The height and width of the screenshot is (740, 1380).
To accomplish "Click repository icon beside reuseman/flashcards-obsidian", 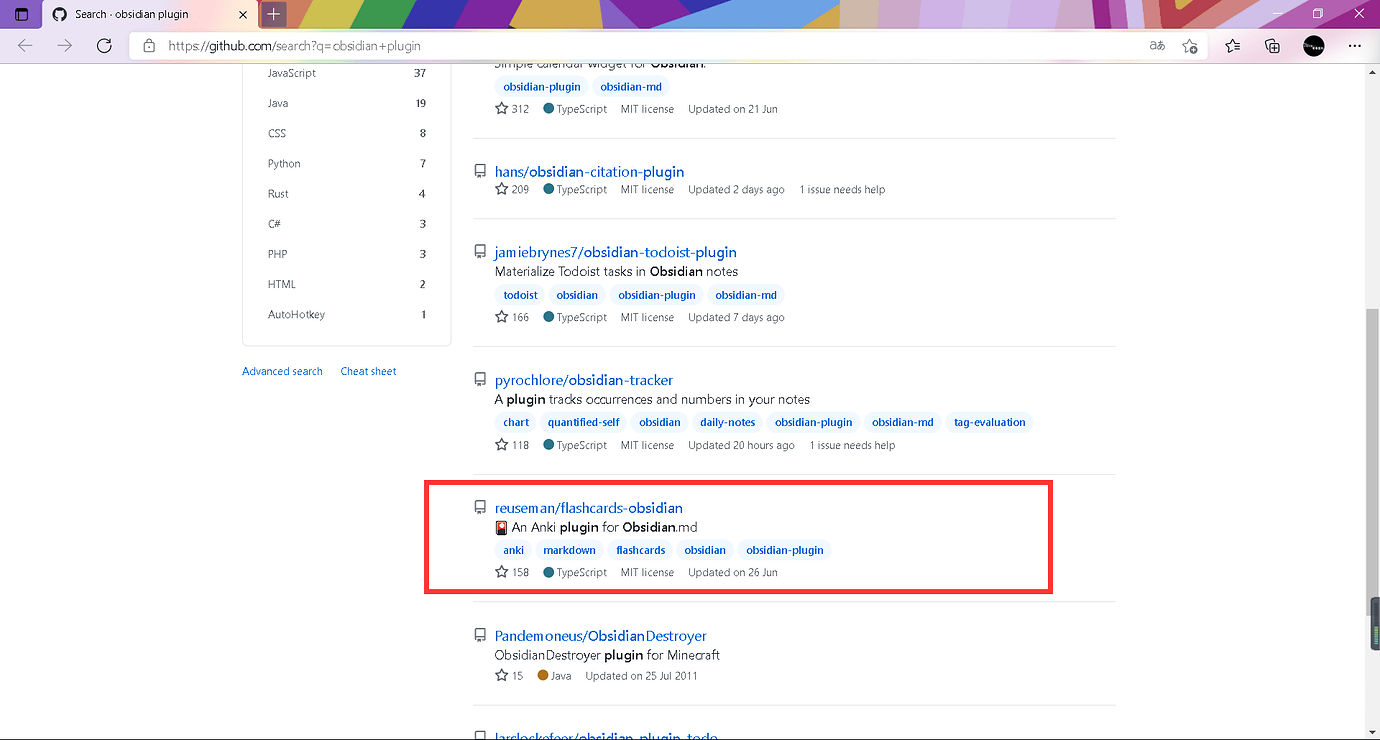I will pos(480,508).
